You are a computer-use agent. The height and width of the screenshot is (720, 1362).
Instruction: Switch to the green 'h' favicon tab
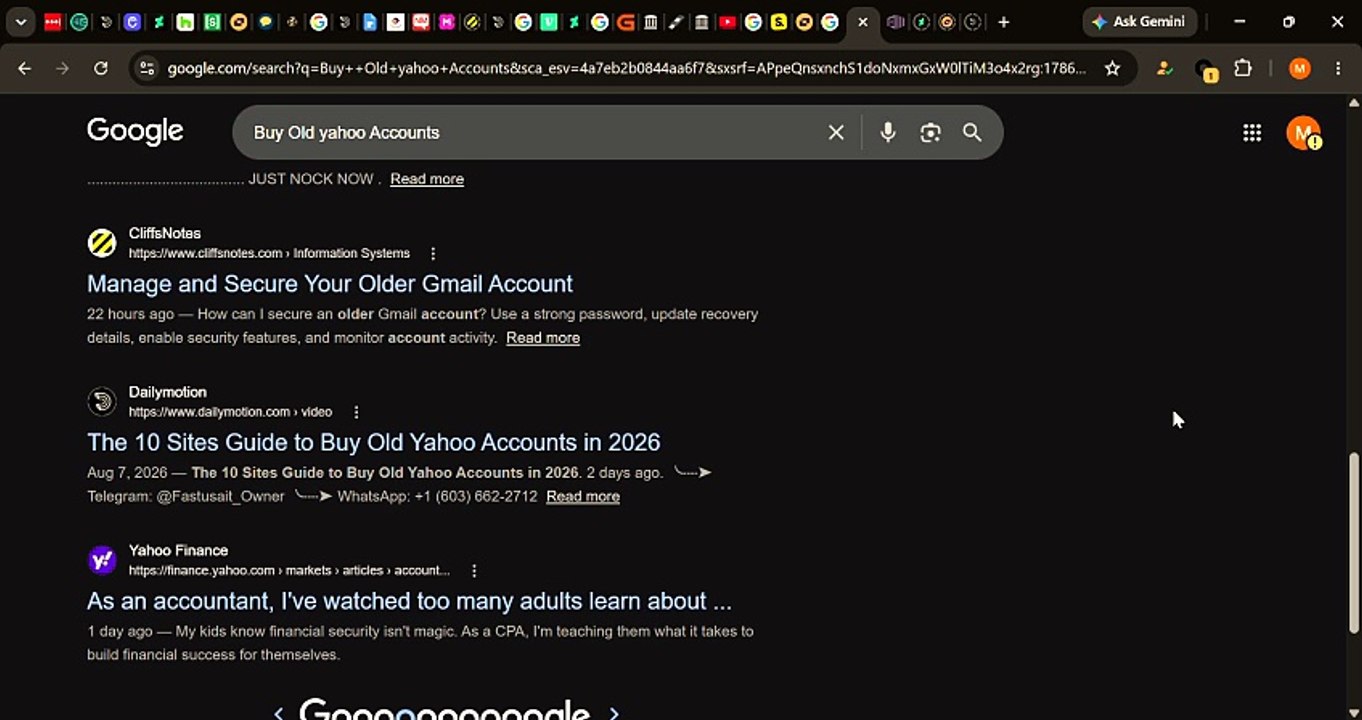tap(185, 22)
